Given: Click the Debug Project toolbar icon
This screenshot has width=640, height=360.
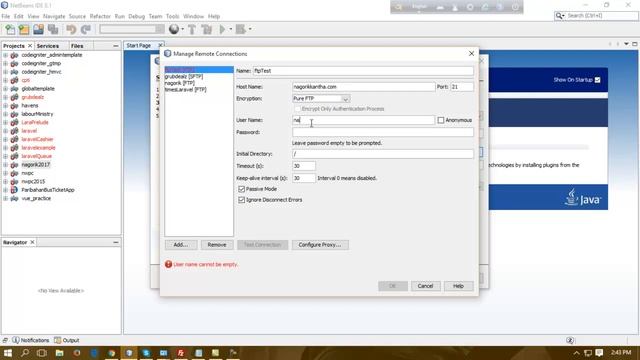Looking at the screenshot, I should pyautogui.click(x=241, y=29).
